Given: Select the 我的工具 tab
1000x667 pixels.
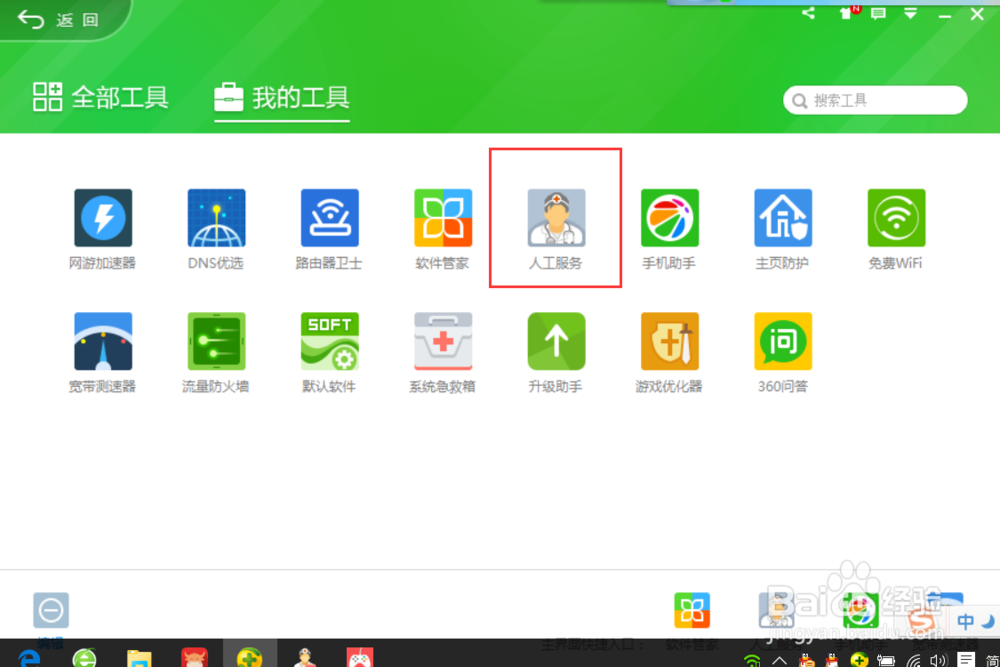Looking at the screenshot, I should point(282,98).
